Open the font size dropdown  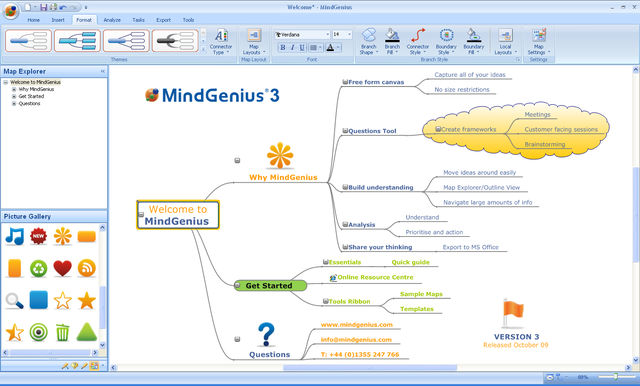click(342, 35)
